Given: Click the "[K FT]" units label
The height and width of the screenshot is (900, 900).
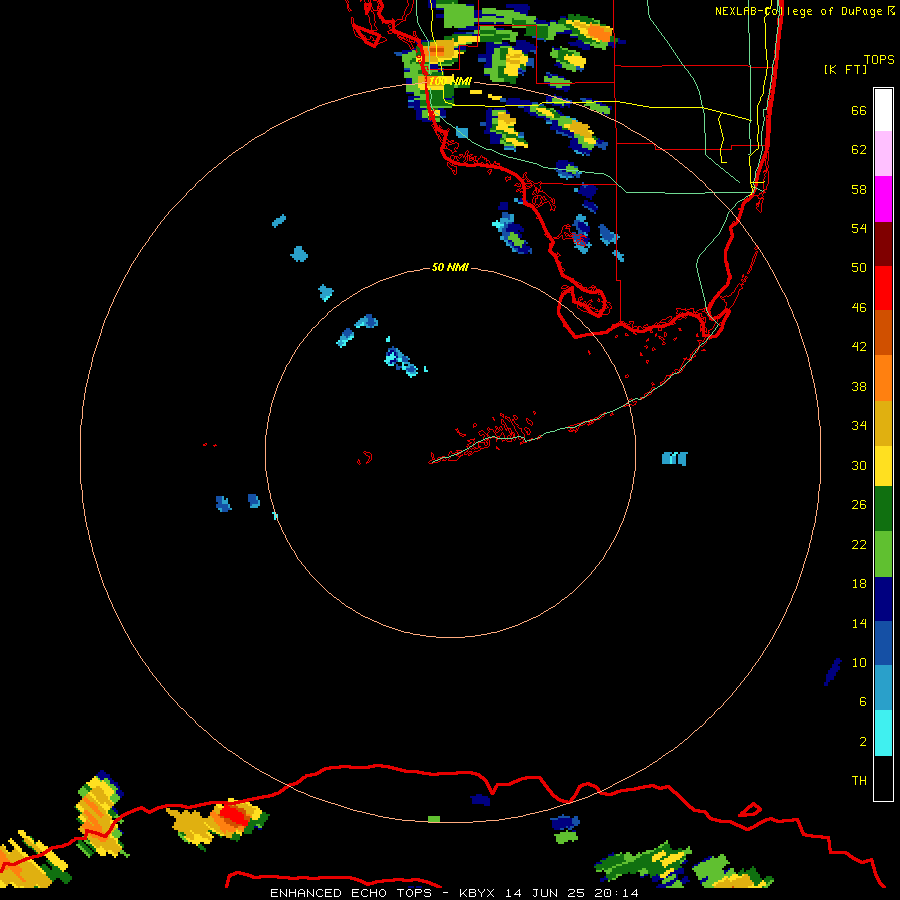Looking at the screenshot, I should [x=845, y=69].
